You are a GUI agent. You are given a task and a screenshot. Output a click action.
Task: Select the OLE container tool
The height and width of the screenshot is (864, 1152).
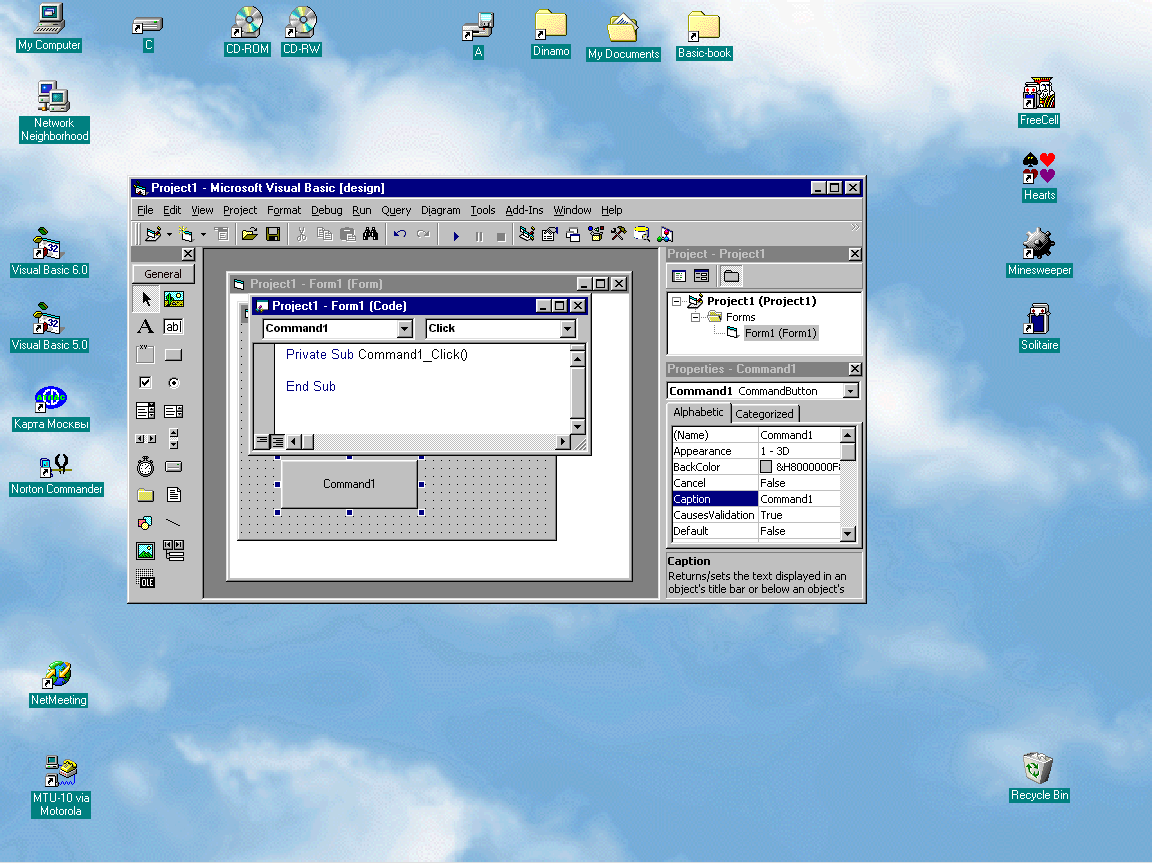[145, 579]
